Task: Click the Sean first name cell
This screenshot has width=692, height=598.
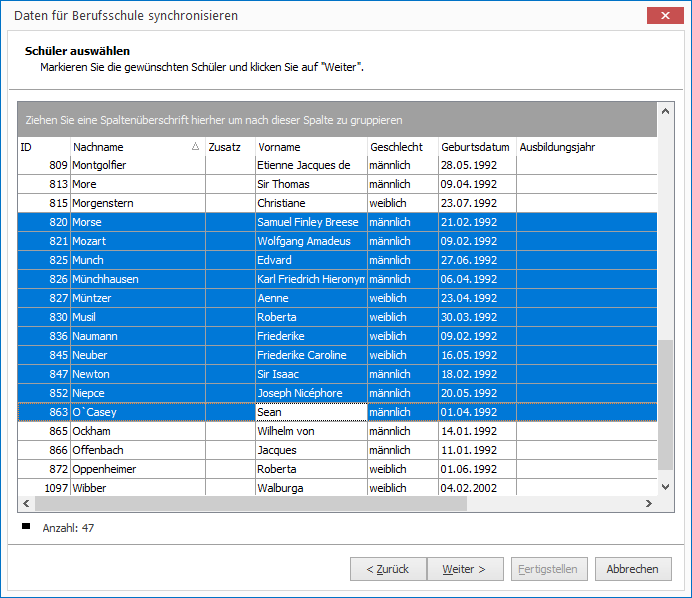Action: (311, 412)
